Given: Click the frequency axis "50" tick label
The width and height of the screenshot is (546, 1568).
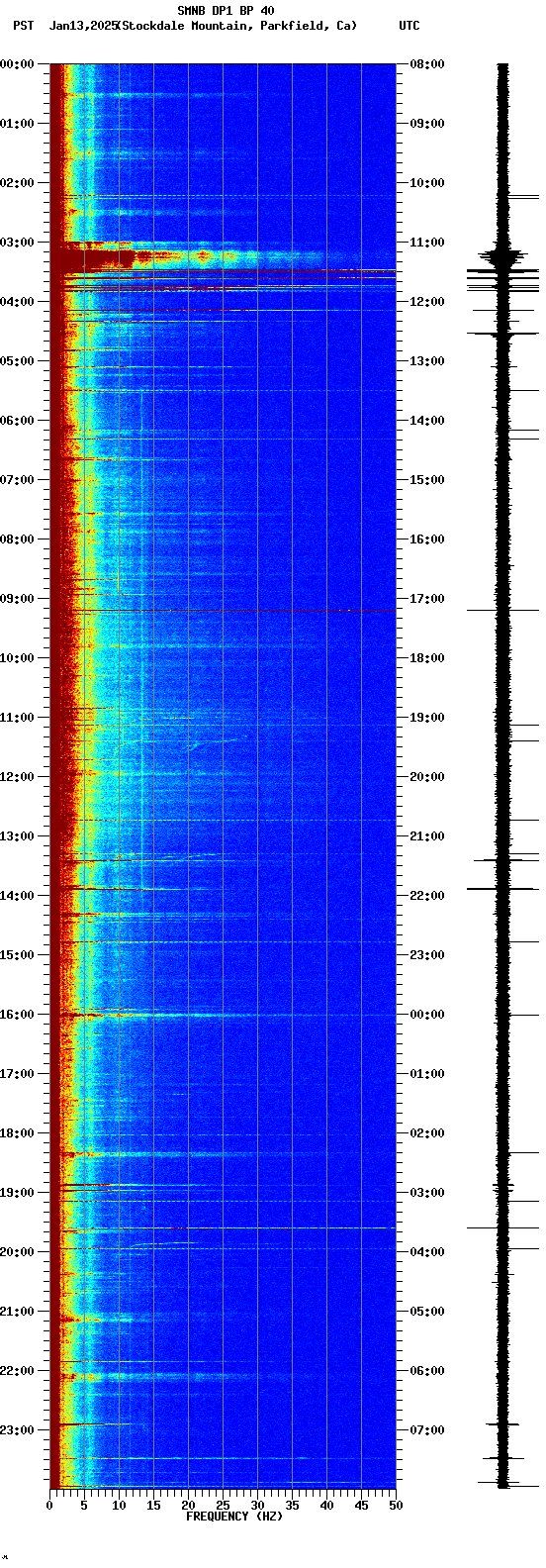Looking at the screenshot, I should [396, 1506].
